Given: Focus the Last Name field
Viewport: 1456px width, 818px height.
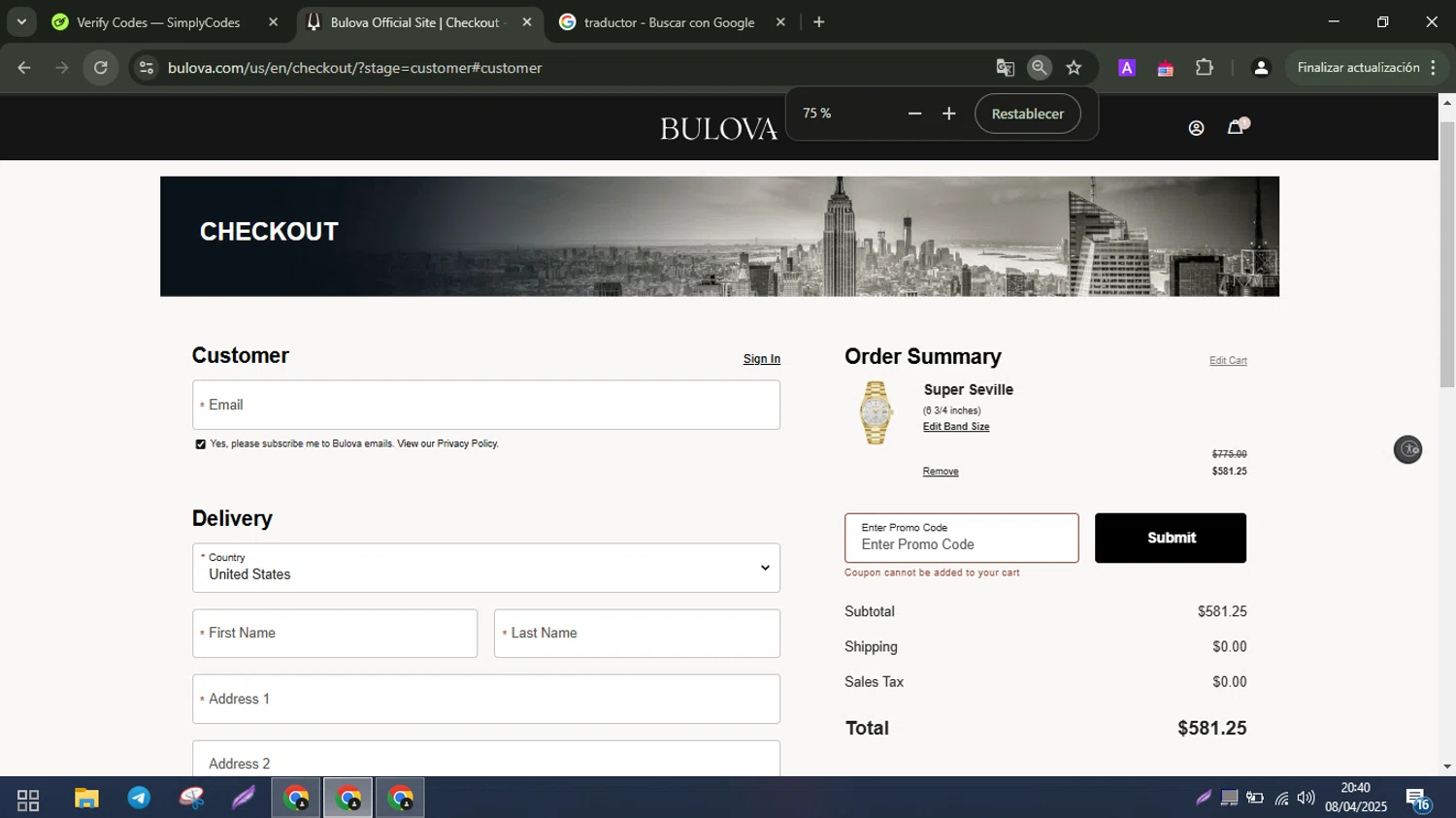Looking at the screenshot, I should tap(637, 634).
